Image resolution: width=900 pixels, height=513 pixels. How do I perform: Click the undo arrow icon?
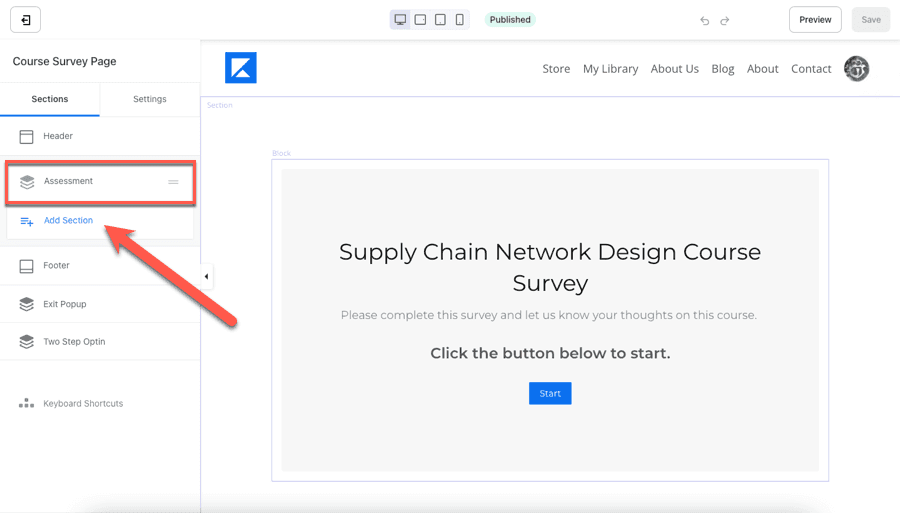[705, 20]
